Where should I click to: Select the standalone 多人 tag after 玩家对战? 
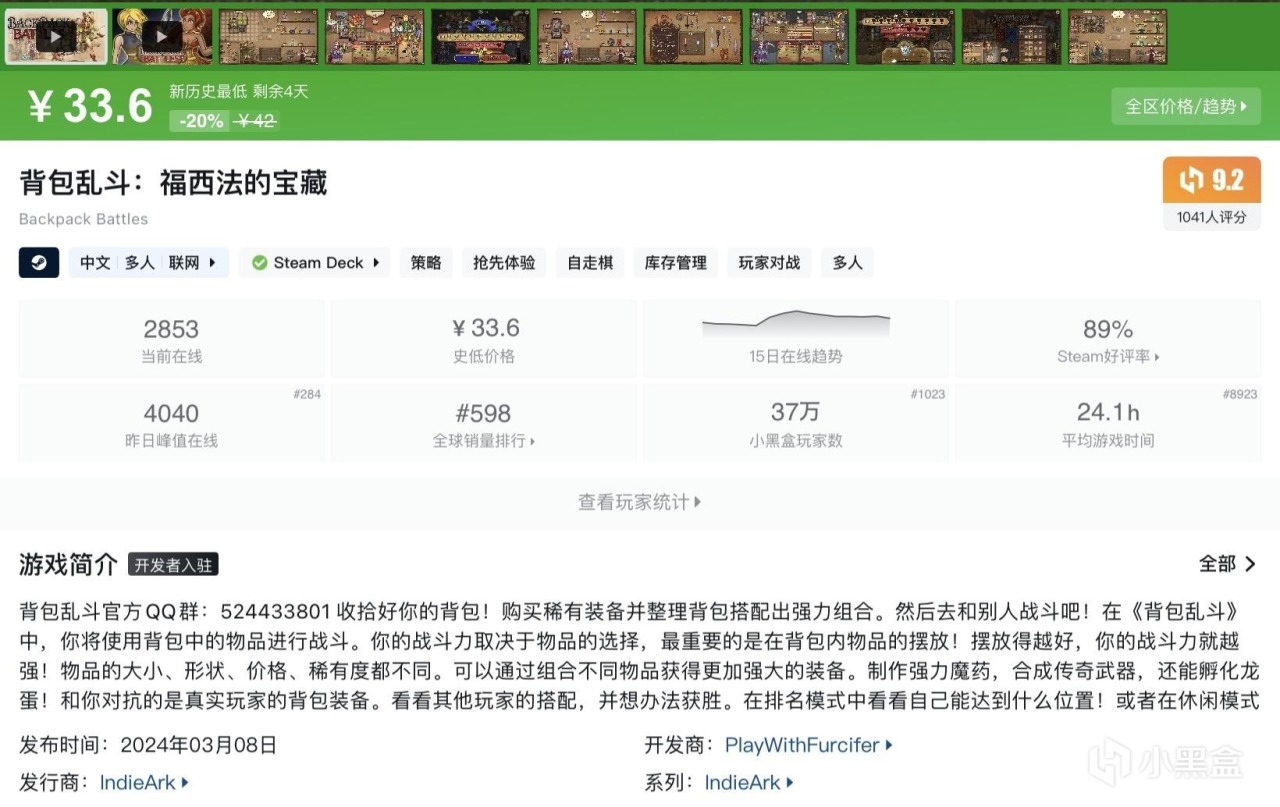point(848,263)
